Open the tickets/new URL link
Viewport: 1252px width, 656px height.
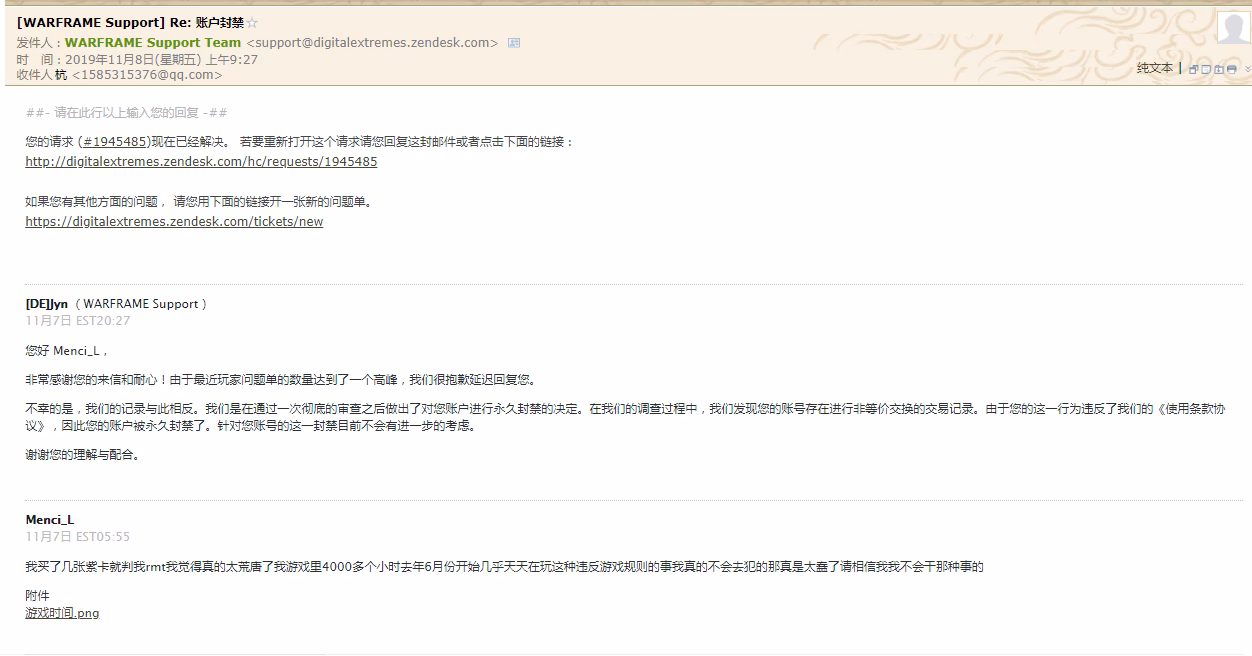tap(174, 222)
